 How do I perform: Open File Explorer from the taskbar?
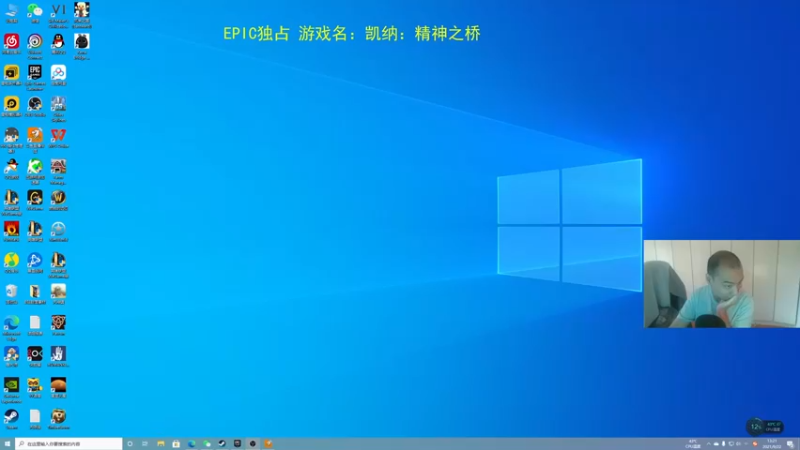161,444
